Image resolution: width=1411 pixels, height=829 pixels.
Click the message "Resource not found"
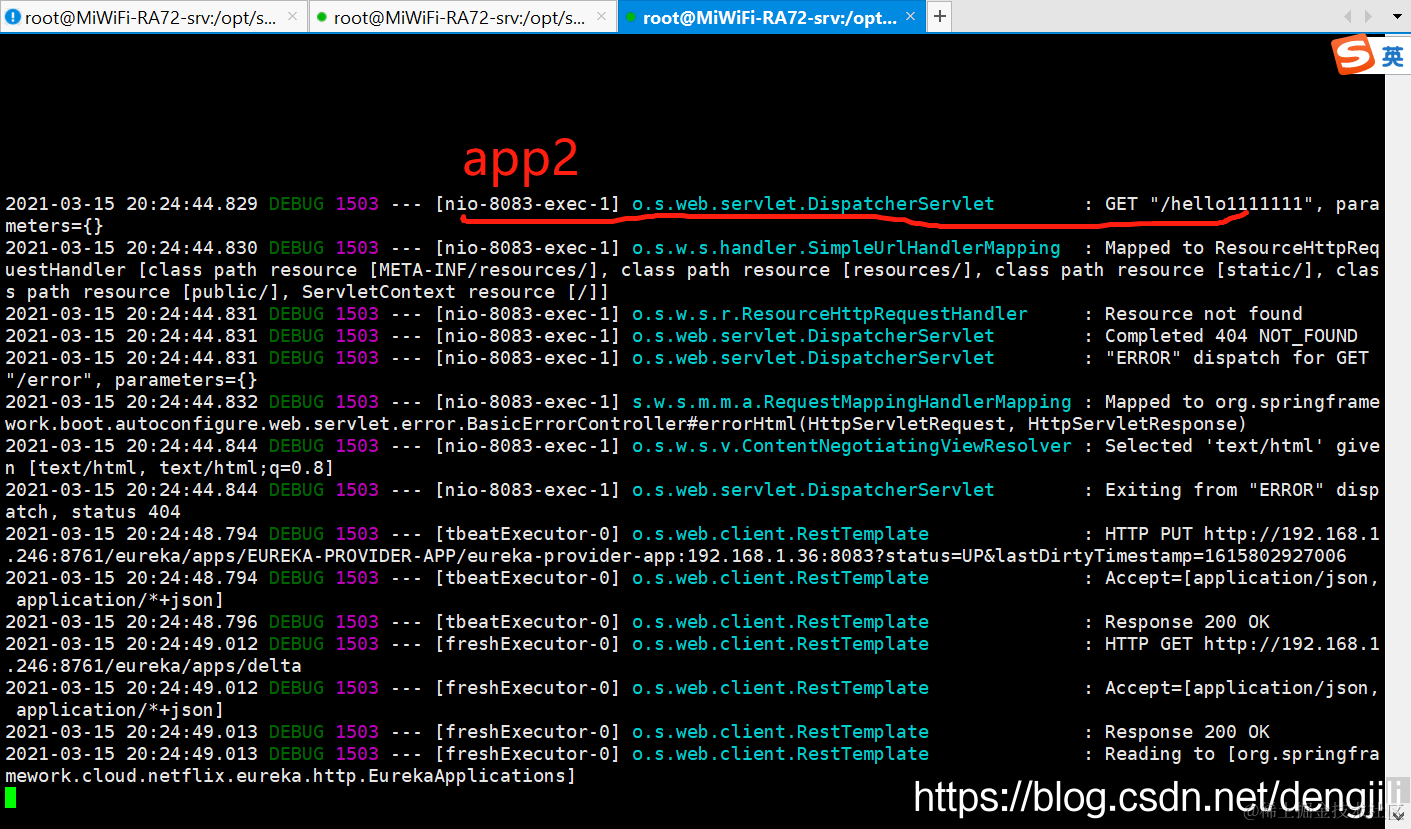coord(1203,314)
